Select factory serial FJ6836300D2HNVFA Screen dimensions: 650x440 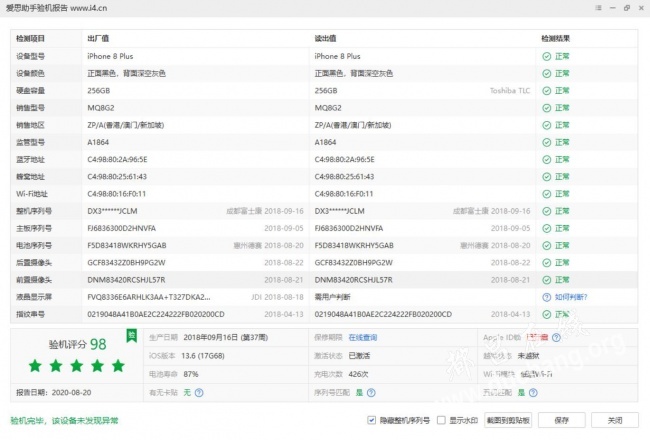121,229
